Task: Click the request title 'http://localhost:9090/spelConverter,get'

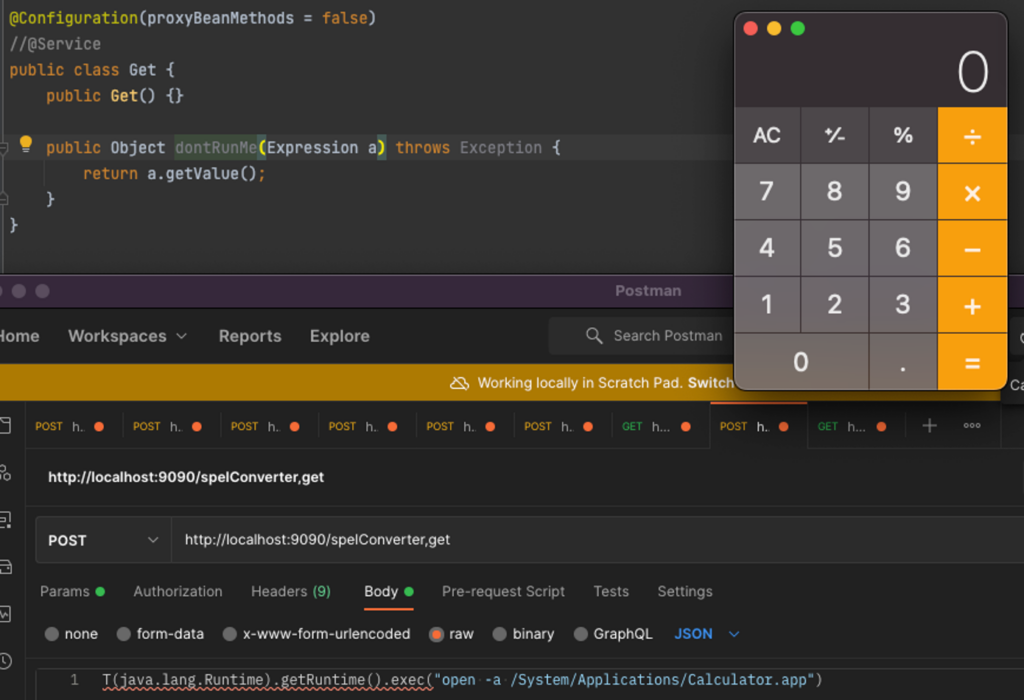Action: [x=186, y=477]
